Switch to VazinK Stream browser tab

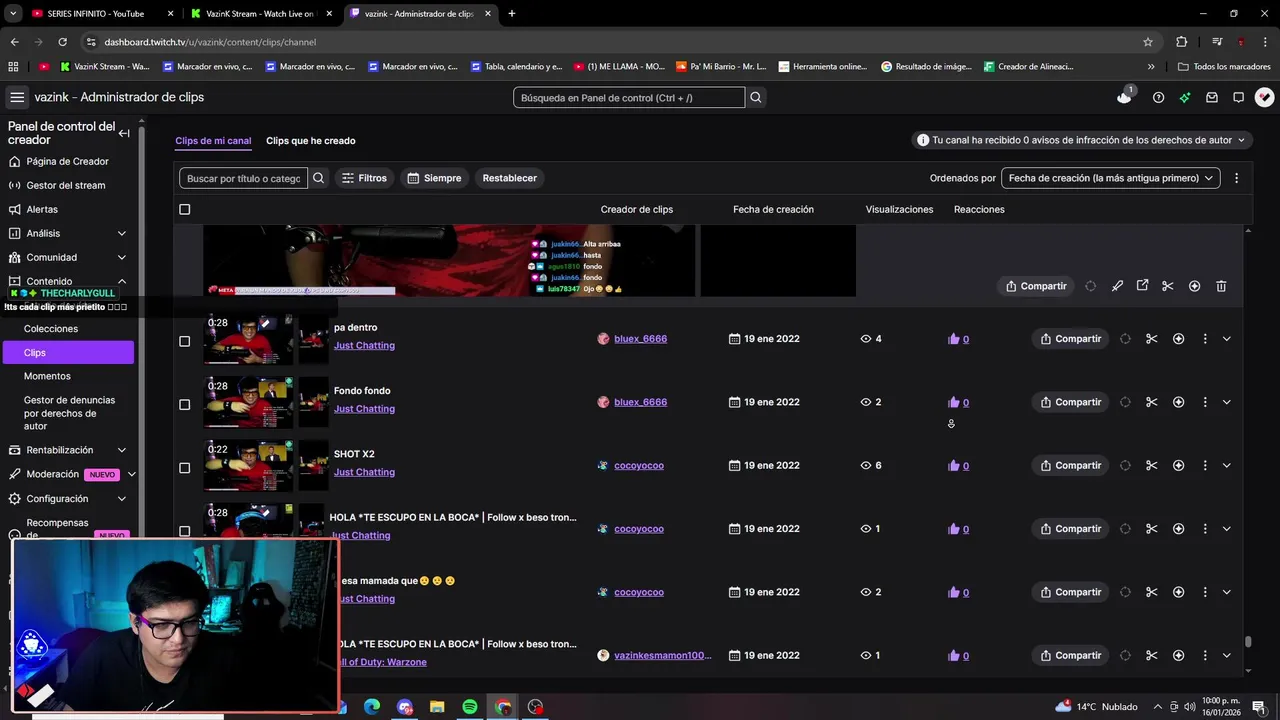[x=260, y=14]
